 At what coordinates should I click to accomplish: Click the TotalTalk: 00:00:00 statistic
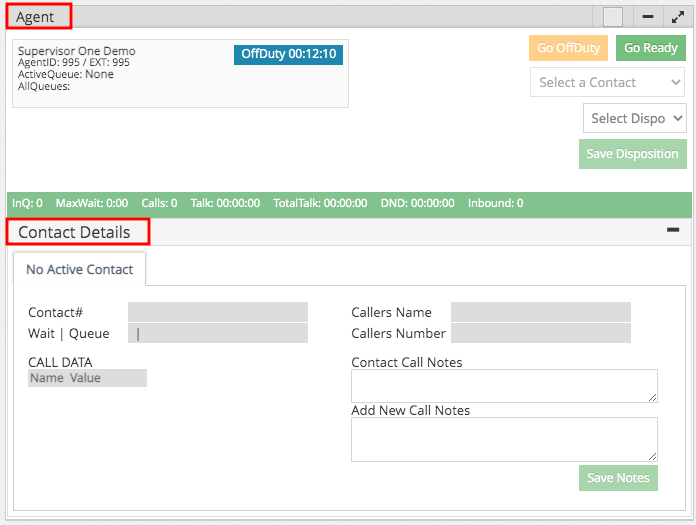click(320, 203)
